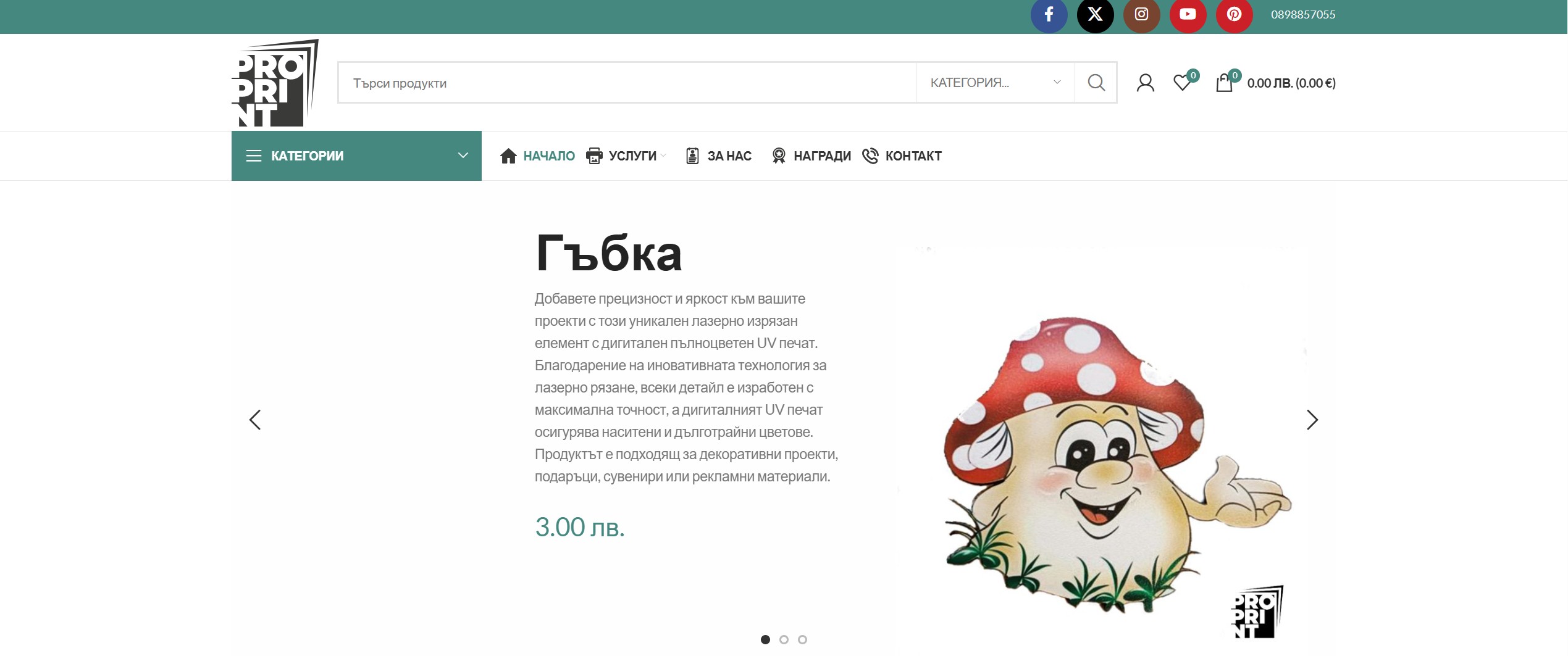This screenshot has height=656, width=1568.
Task: Go to next slide arrow
Action: tap(1312, 420)
